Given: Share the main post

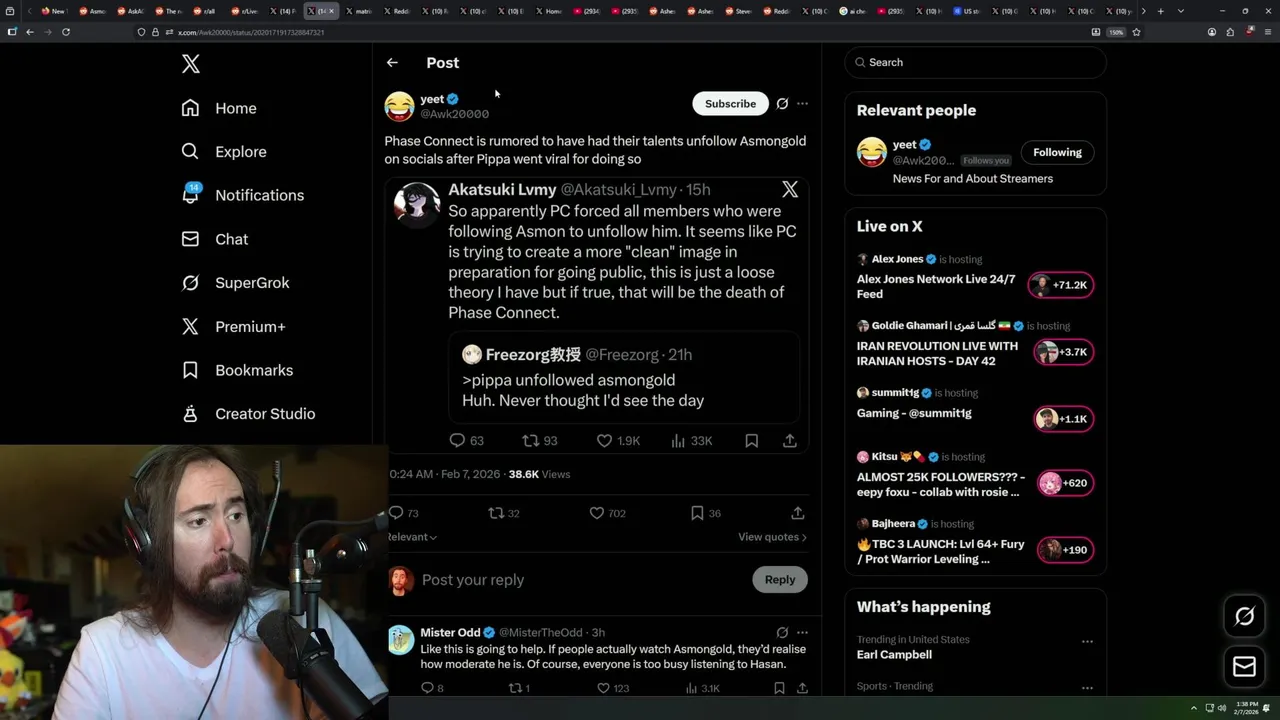Looking at the screenshot, I should (797, 513).
